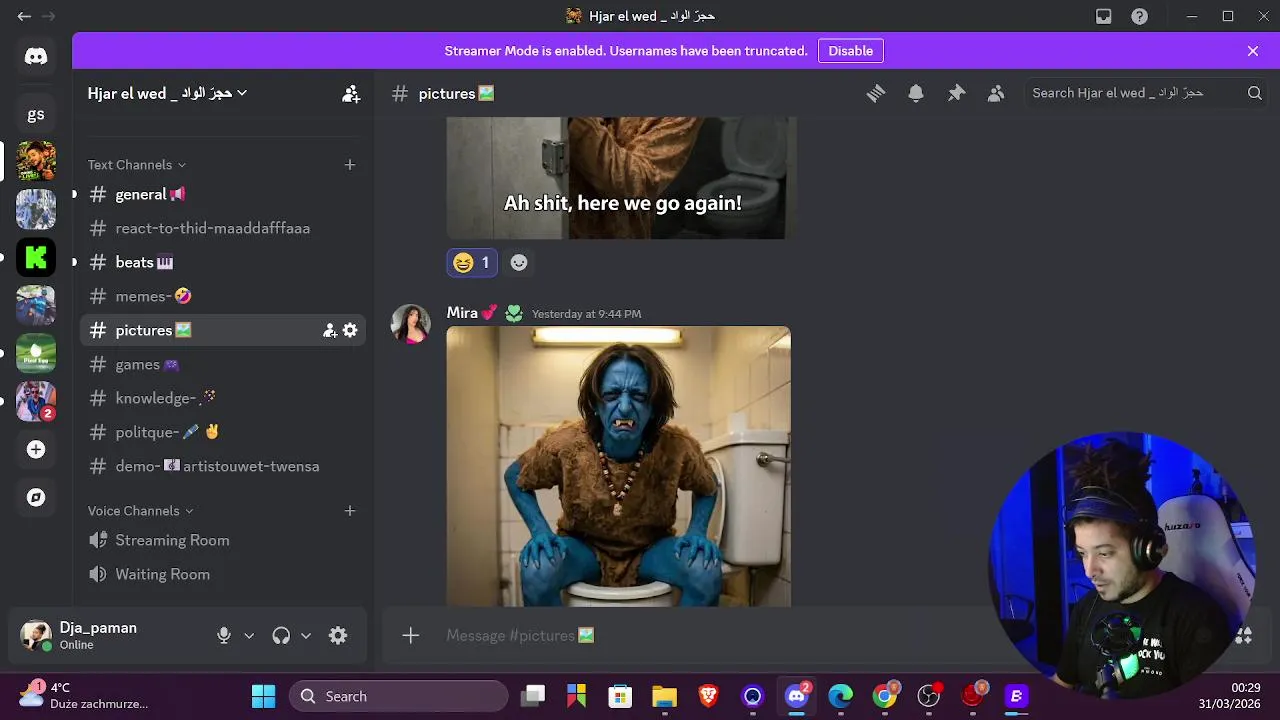Screen dimensions: 1280x720
Task: Open OBS Studio from taskbar
Action: pos(928,696)
